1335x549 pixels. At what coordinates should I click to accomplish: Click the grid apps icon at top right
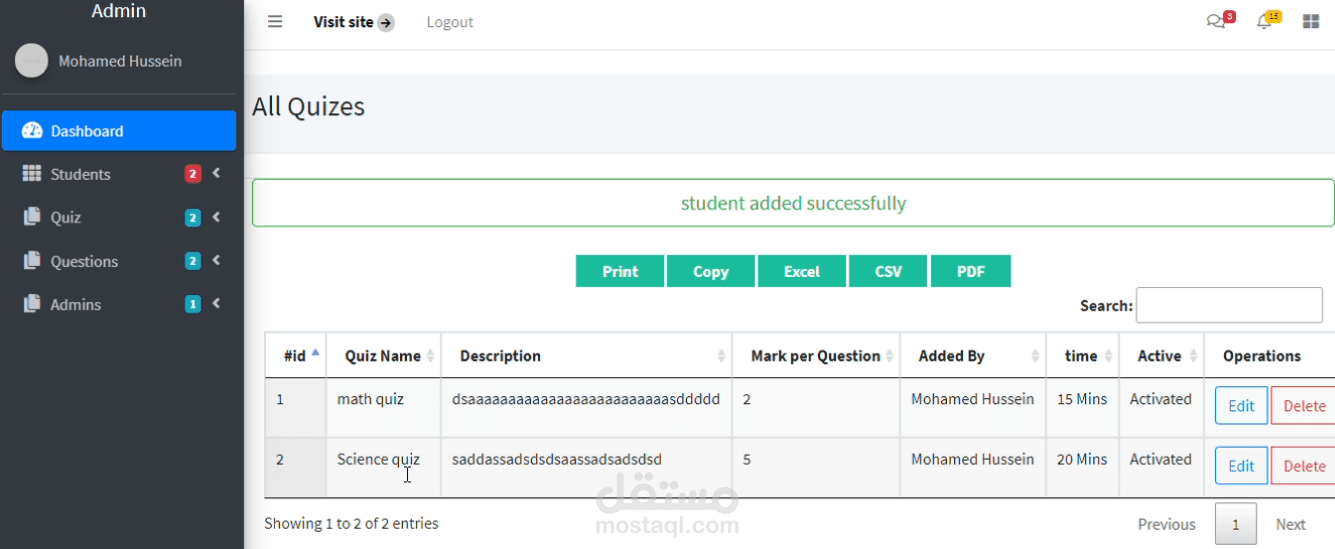point(1311,22)
